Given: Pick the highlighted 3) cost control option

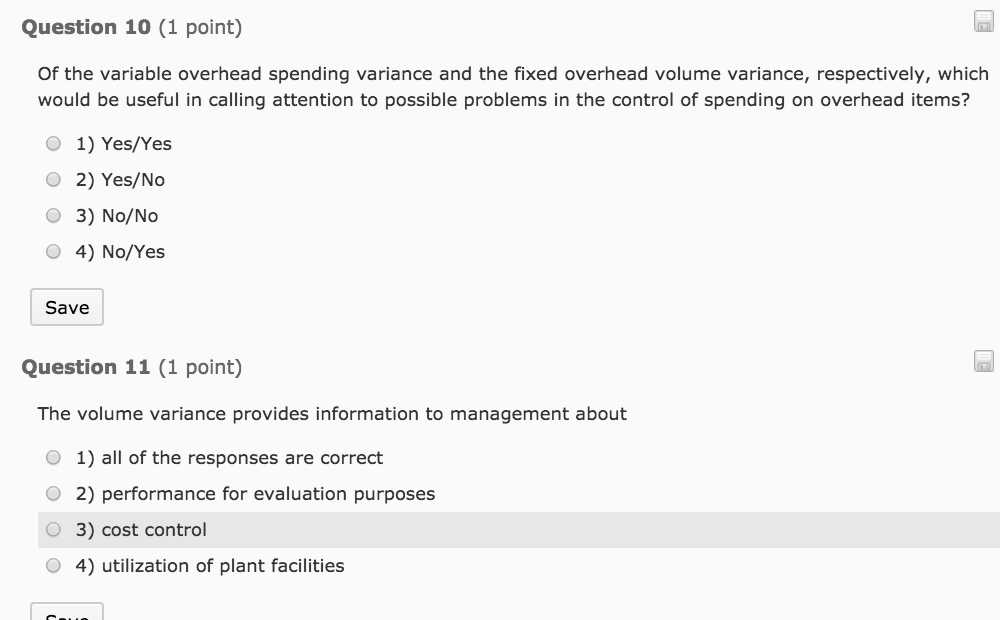Looking at the screenshot, I should pos(53,529).
